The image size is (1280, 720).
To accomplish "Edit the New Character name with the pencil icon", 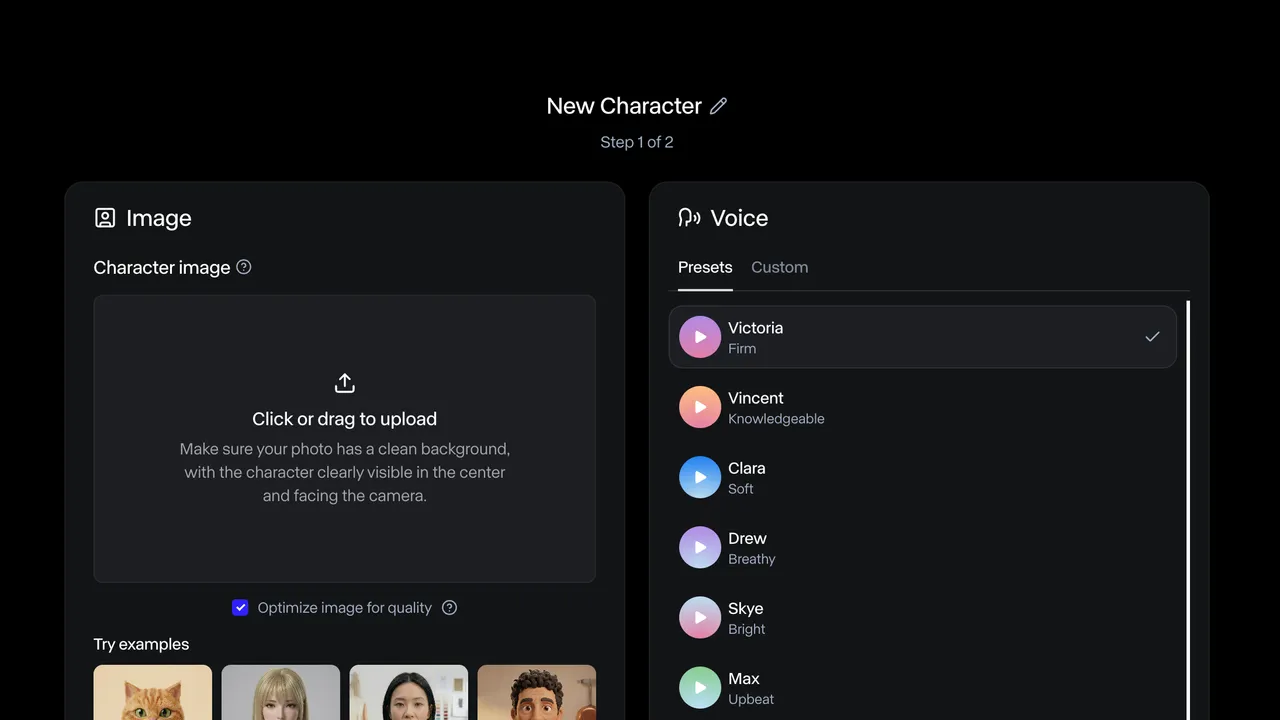I will tap(718, 106).
